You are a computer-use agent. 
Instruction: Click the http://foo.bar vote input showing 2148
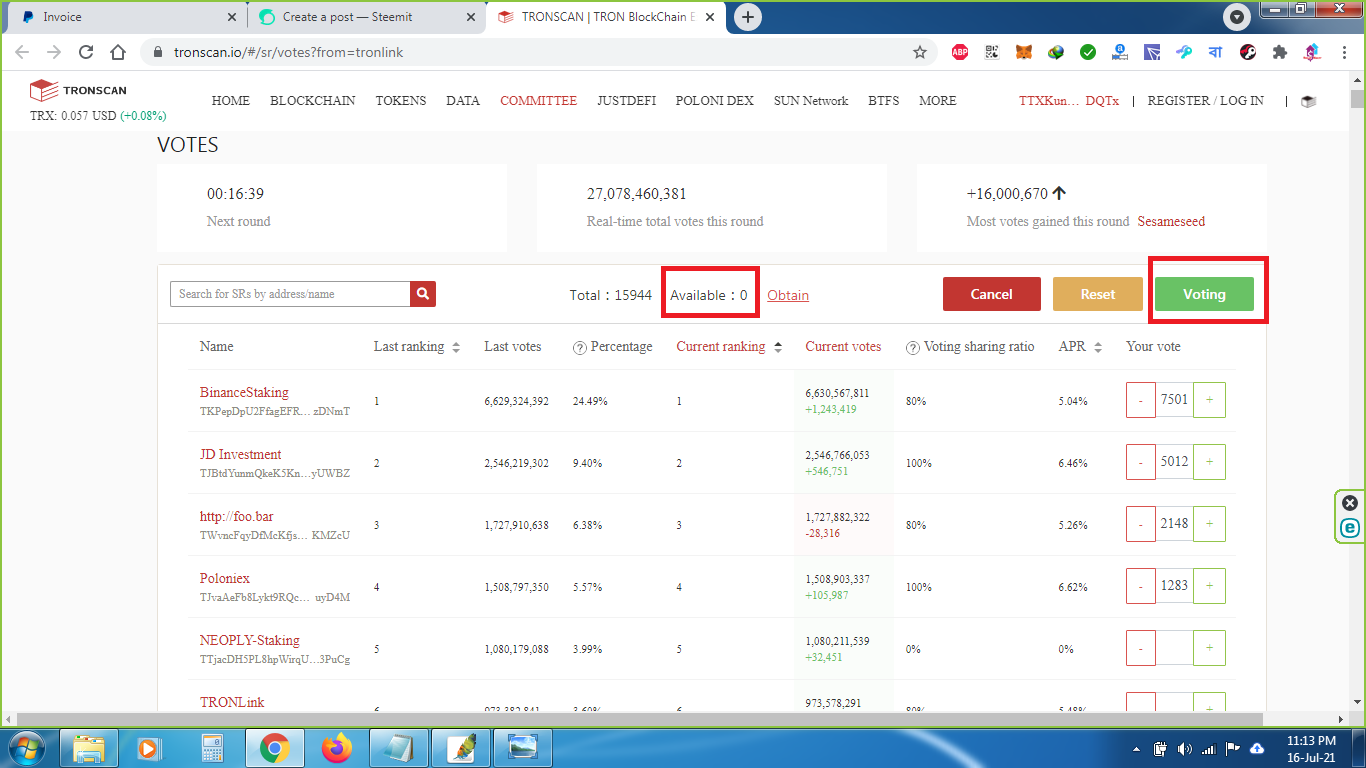coord(1174,524)
